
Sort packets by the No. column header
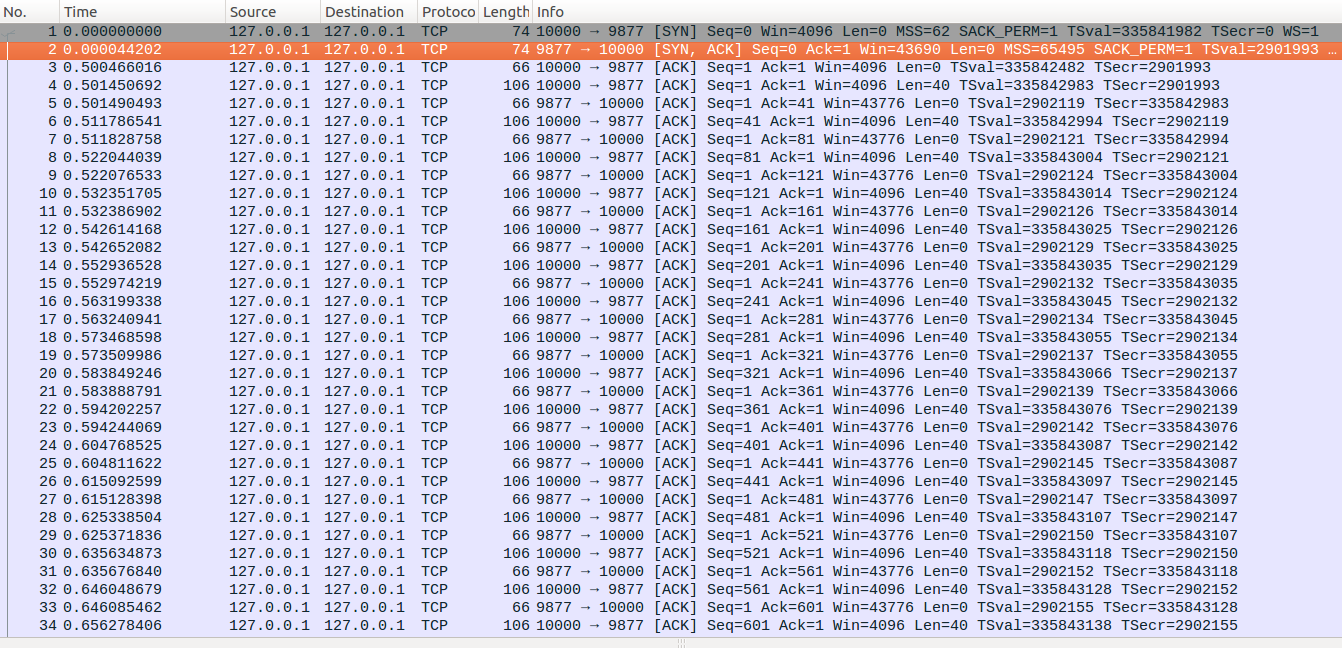tap(29, 12)
